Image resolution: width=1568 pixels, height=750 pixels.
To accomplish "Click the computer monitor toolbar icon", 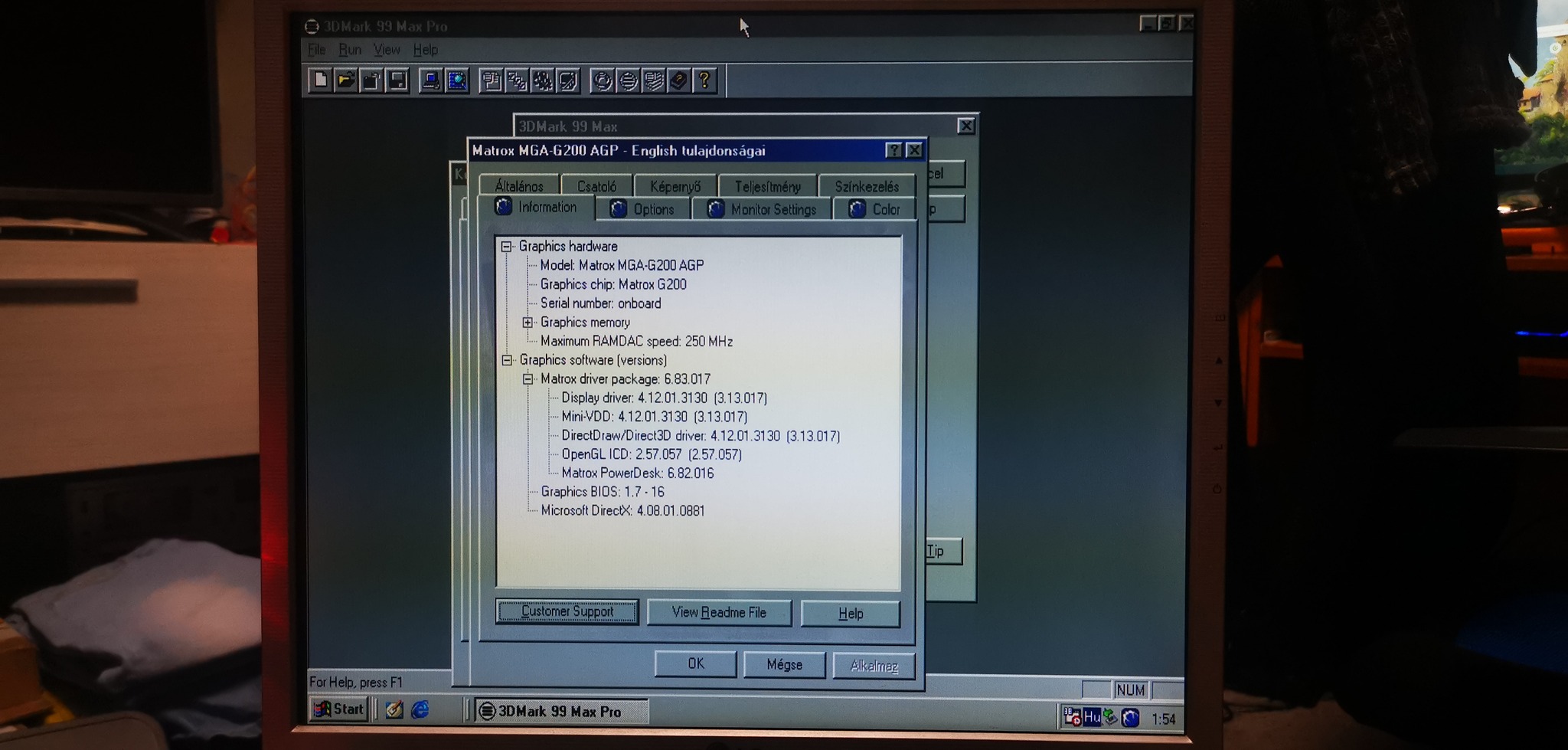I will point(431,80).
